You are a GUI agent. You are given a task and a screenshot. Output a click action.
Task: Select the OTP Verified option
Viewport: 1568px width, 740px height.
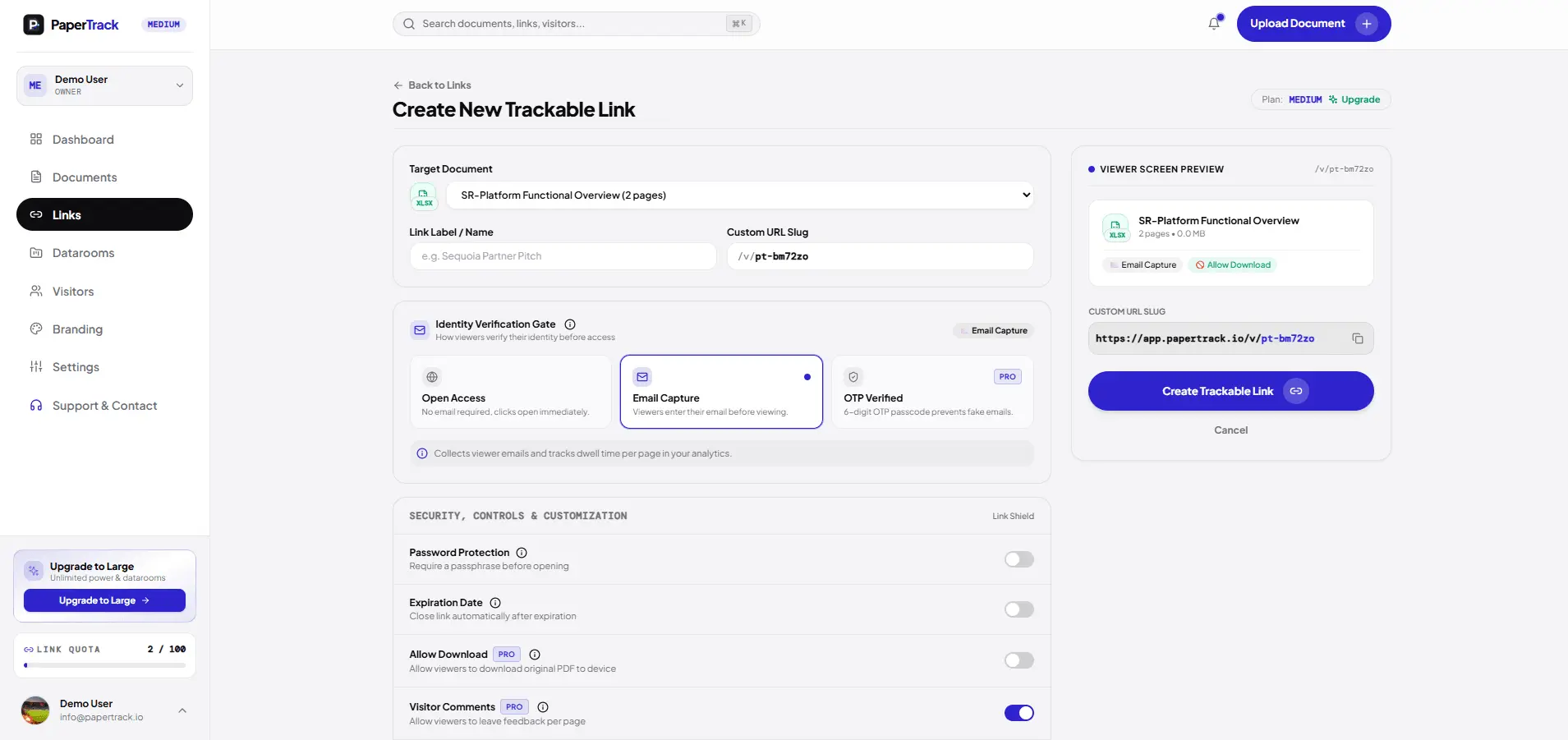pyautogui.click(x=932, y=392)
